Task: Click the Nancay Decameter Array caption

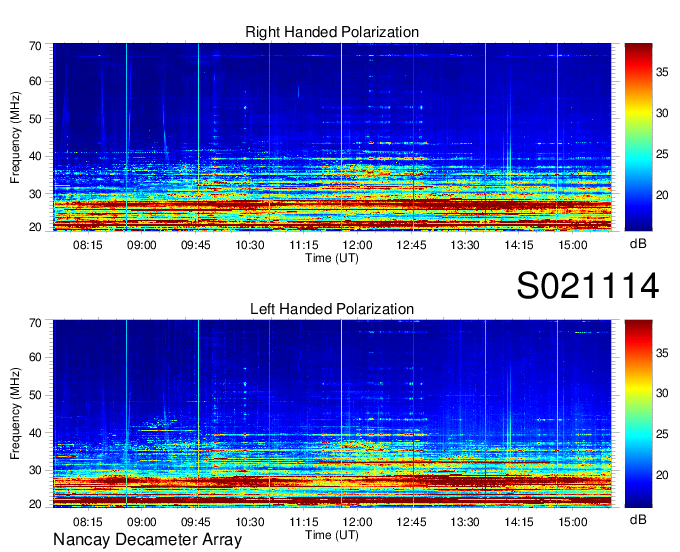Action: point(147,539)
